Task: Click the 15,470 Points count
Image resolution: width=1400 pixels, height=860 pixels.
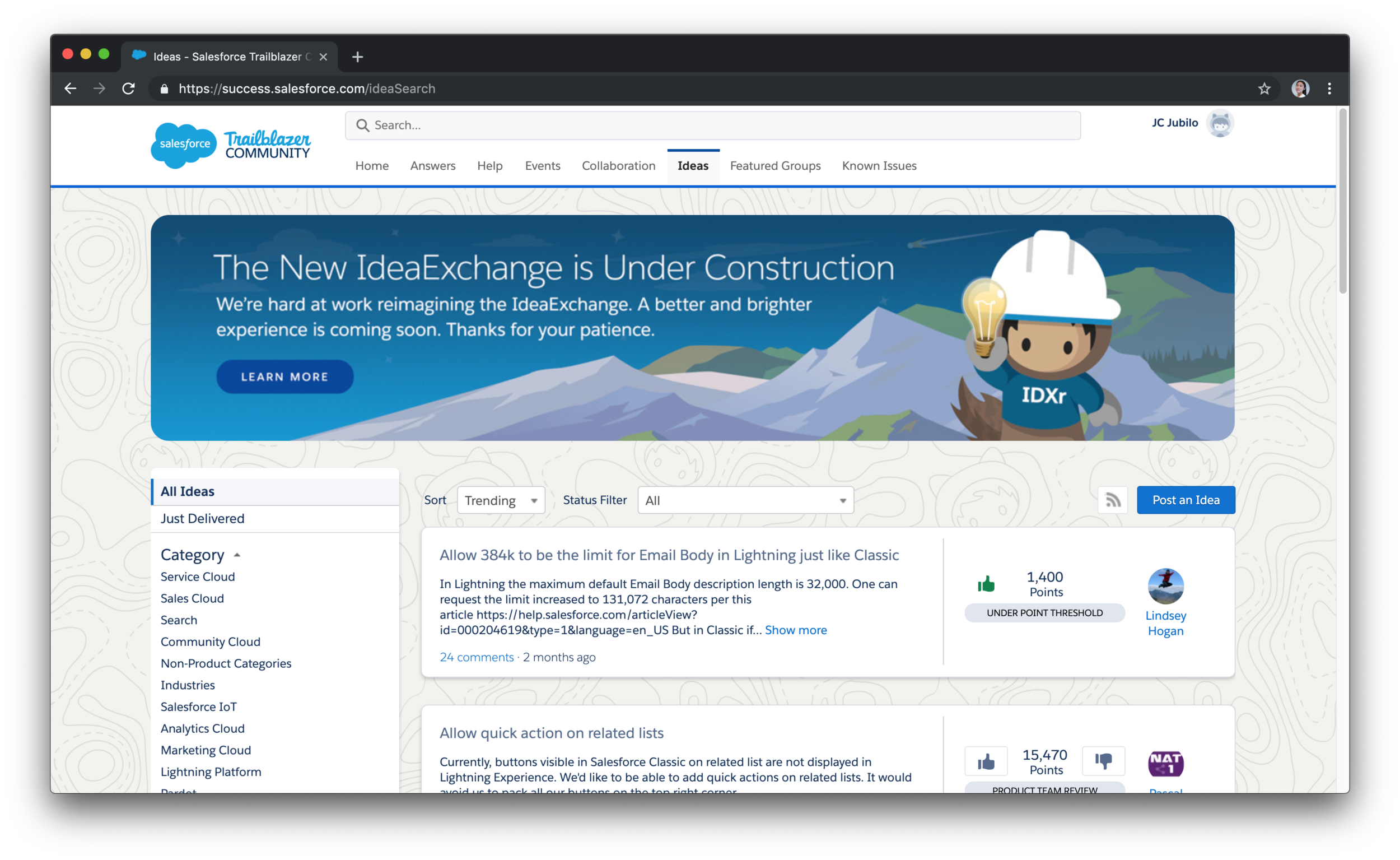Action: (1046, 761)
